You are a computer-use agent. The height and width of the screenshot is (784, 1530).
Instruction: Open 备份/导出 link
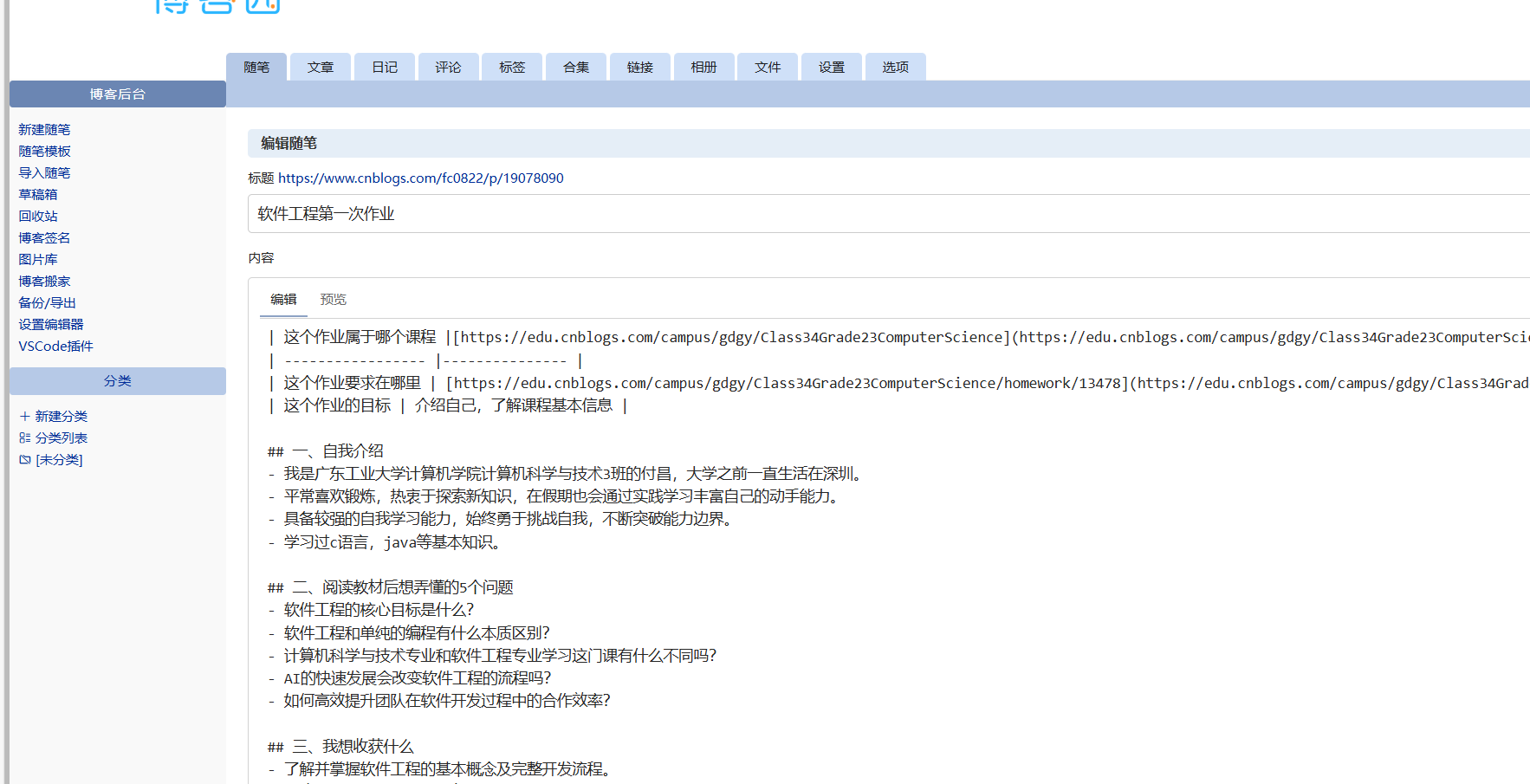pyautogui.click(x=47, y=302)
